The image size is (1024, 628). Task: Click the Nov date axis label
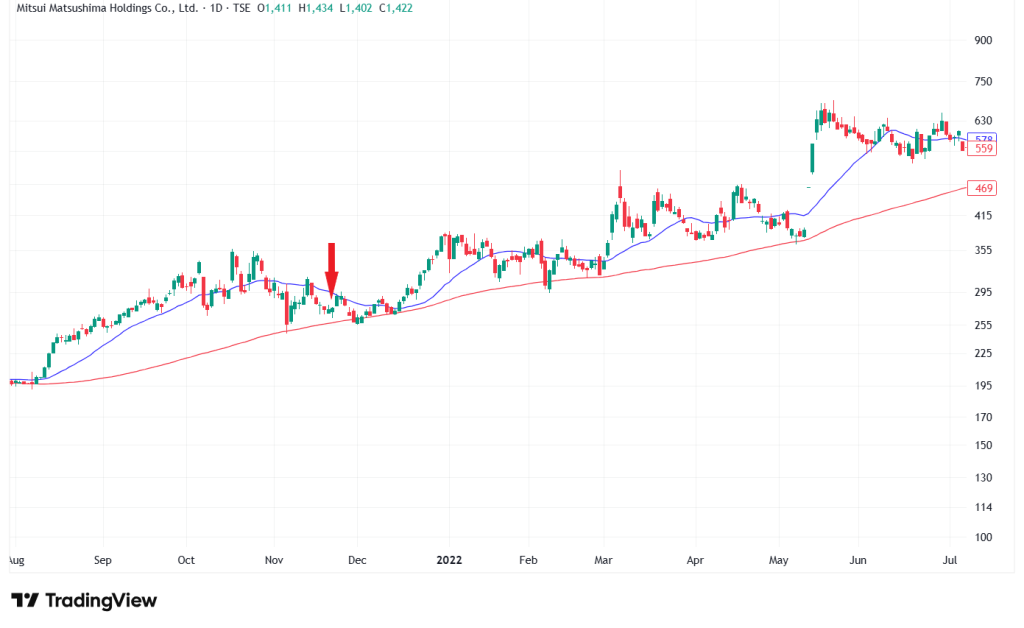pyautogui.click(x=274, y=560)
